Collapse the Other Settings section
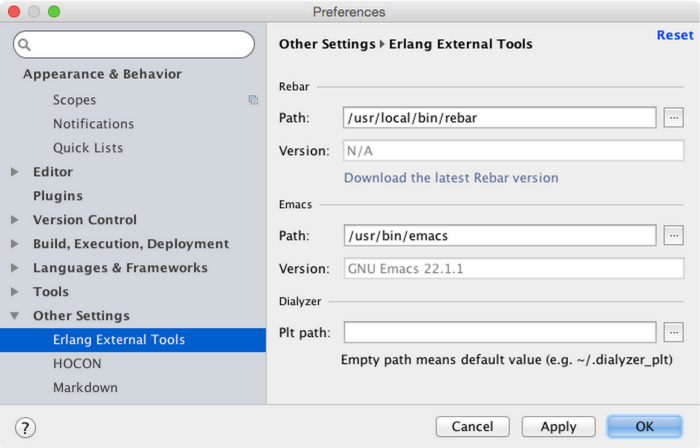The height and width of the screenshot is (448, 700). click(x=15, y=316)
